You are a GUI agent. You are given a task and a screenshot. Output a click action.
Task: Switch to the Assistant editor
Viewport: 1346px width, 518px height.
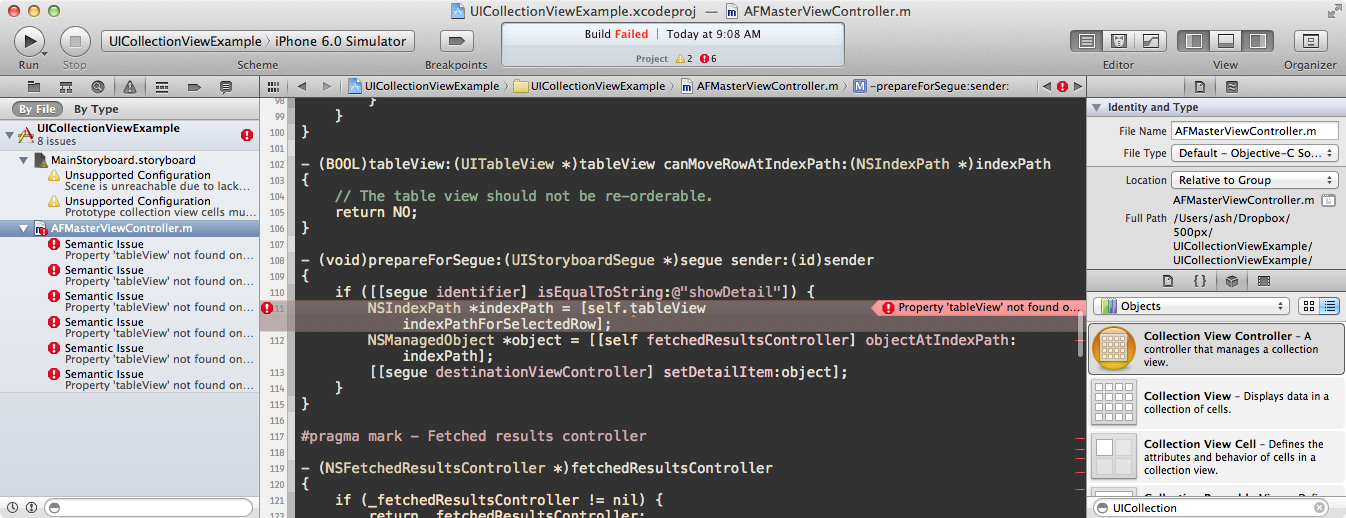[1120, 41]
